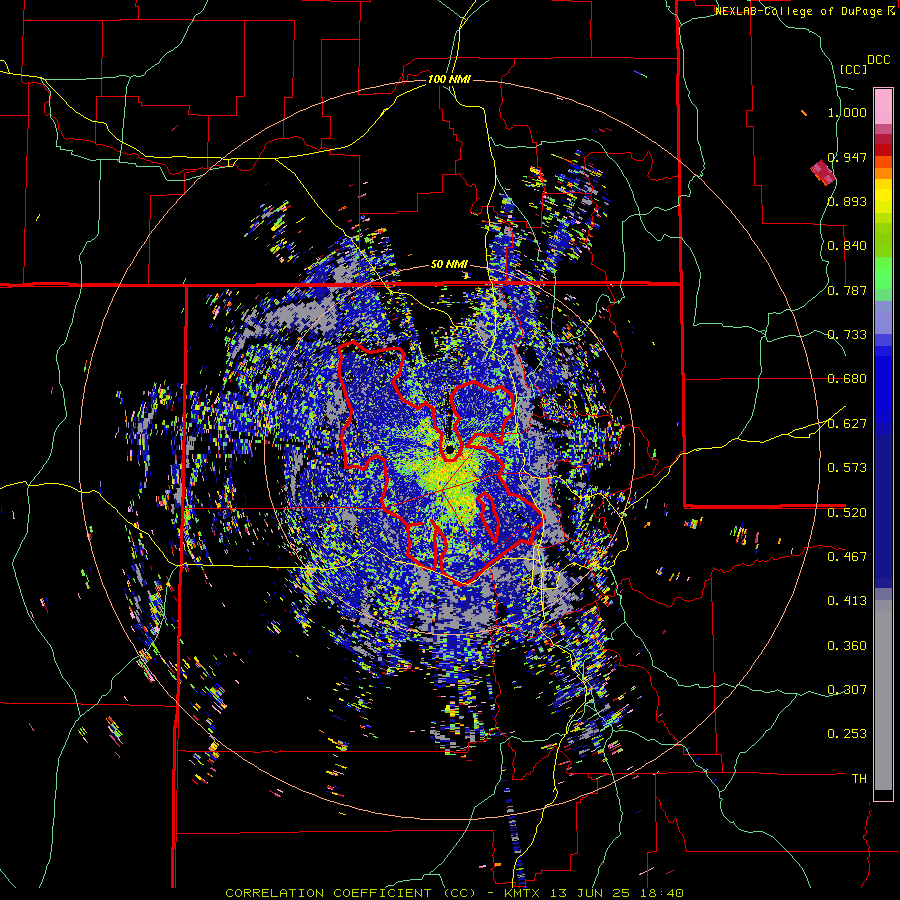The image size is (900, 900).
Task: Click the 13 JUN 25 date in the caption
Action: pos(590,893)
